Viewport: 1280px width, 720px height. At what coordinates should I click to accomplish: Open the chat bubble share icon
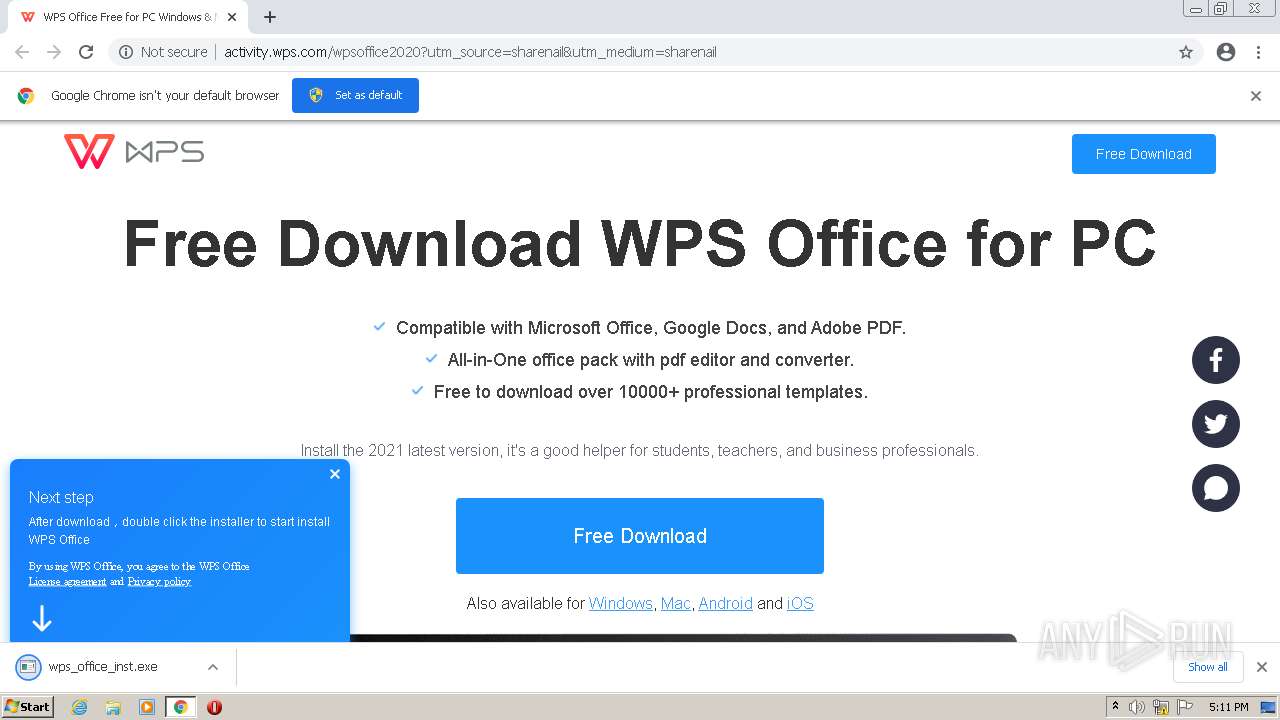click(1216, 488)
